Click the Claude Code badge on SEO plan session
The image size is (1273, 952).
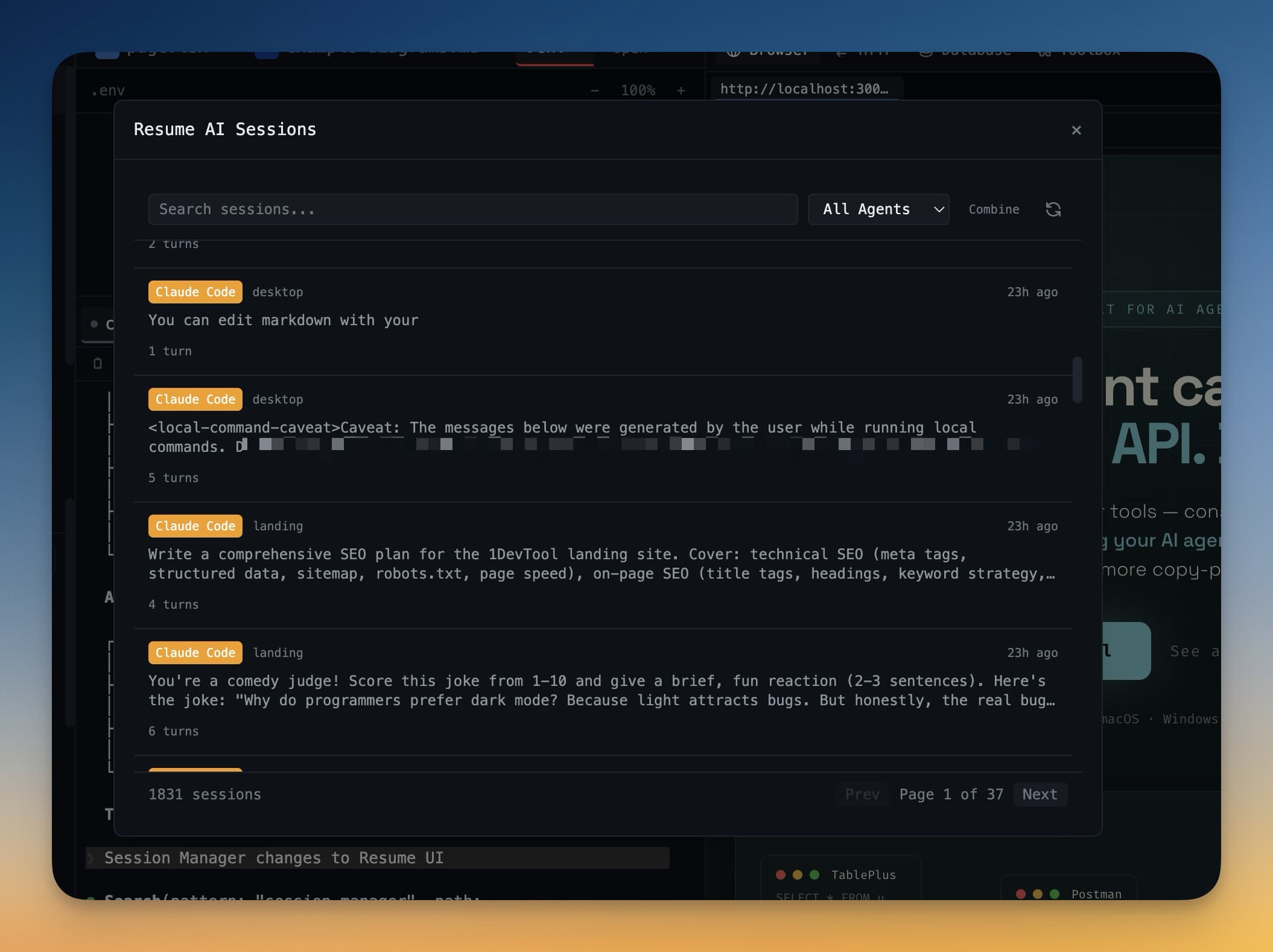pos(195,526)
